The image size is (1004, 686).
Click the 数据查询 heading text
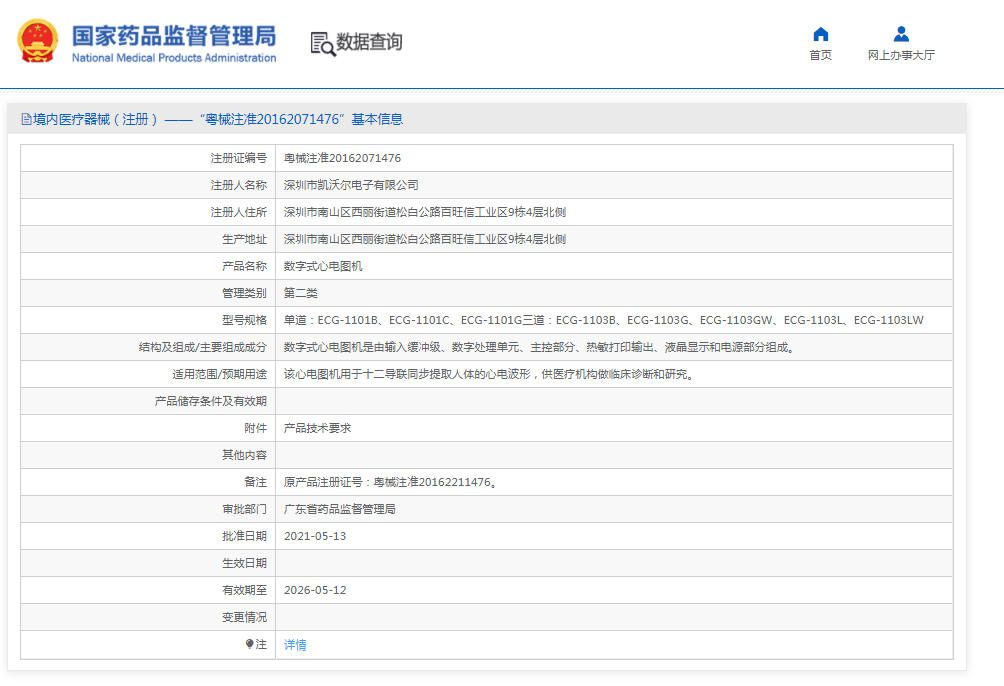369,42
